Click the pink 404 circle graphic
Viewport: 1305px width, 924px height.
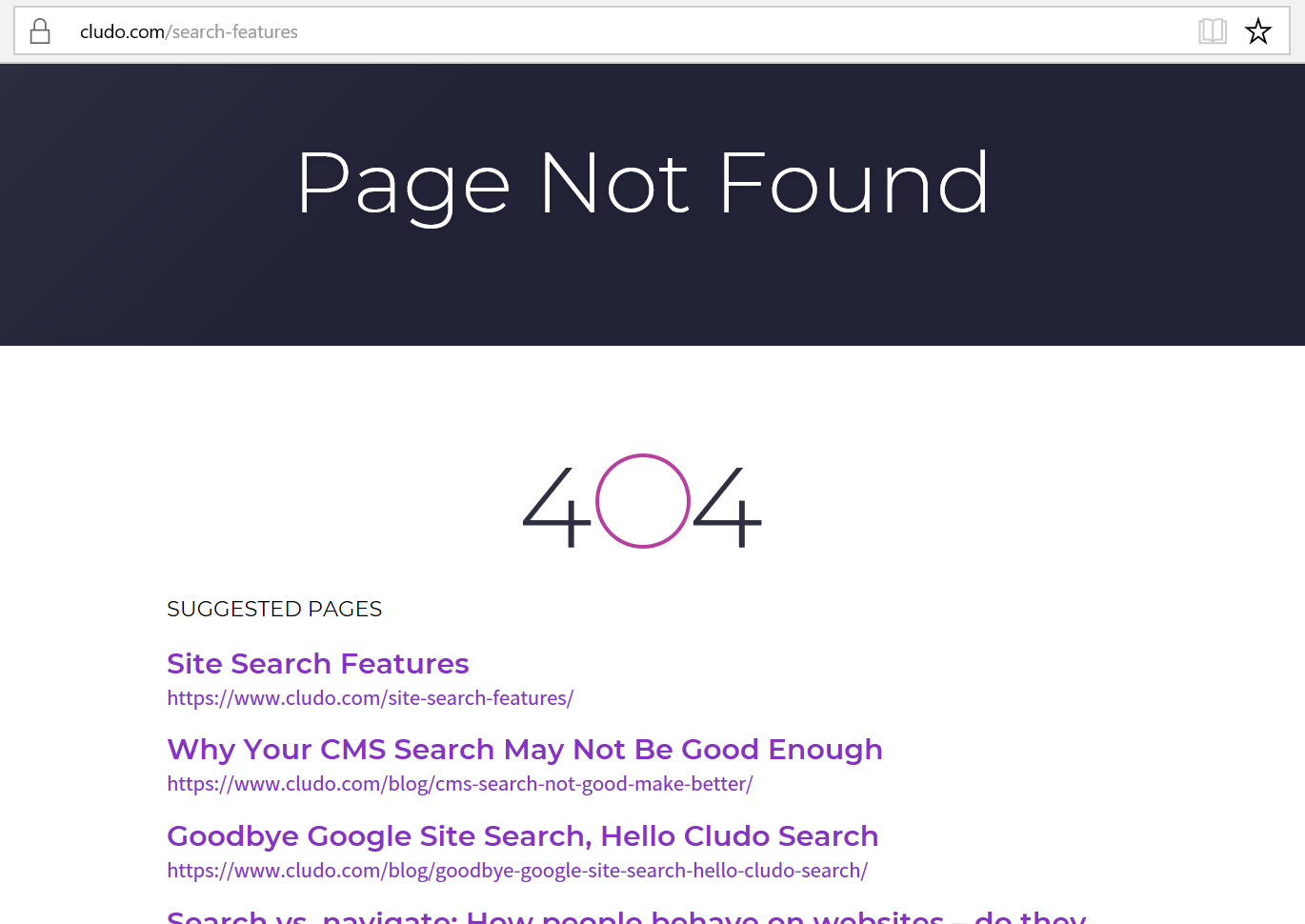641,503
